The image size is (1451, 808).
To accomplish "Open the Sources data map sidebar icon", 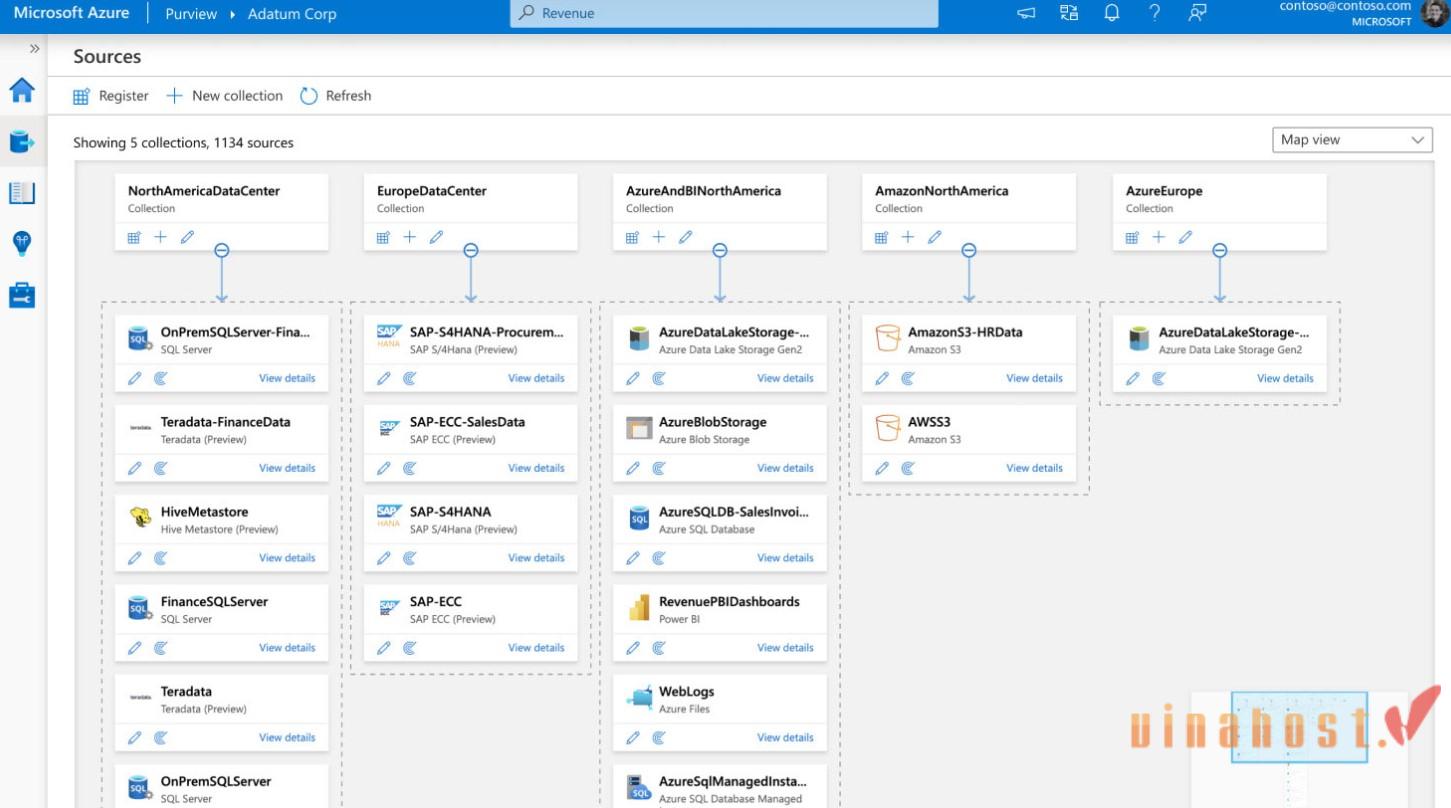I will tap(22, 142).
